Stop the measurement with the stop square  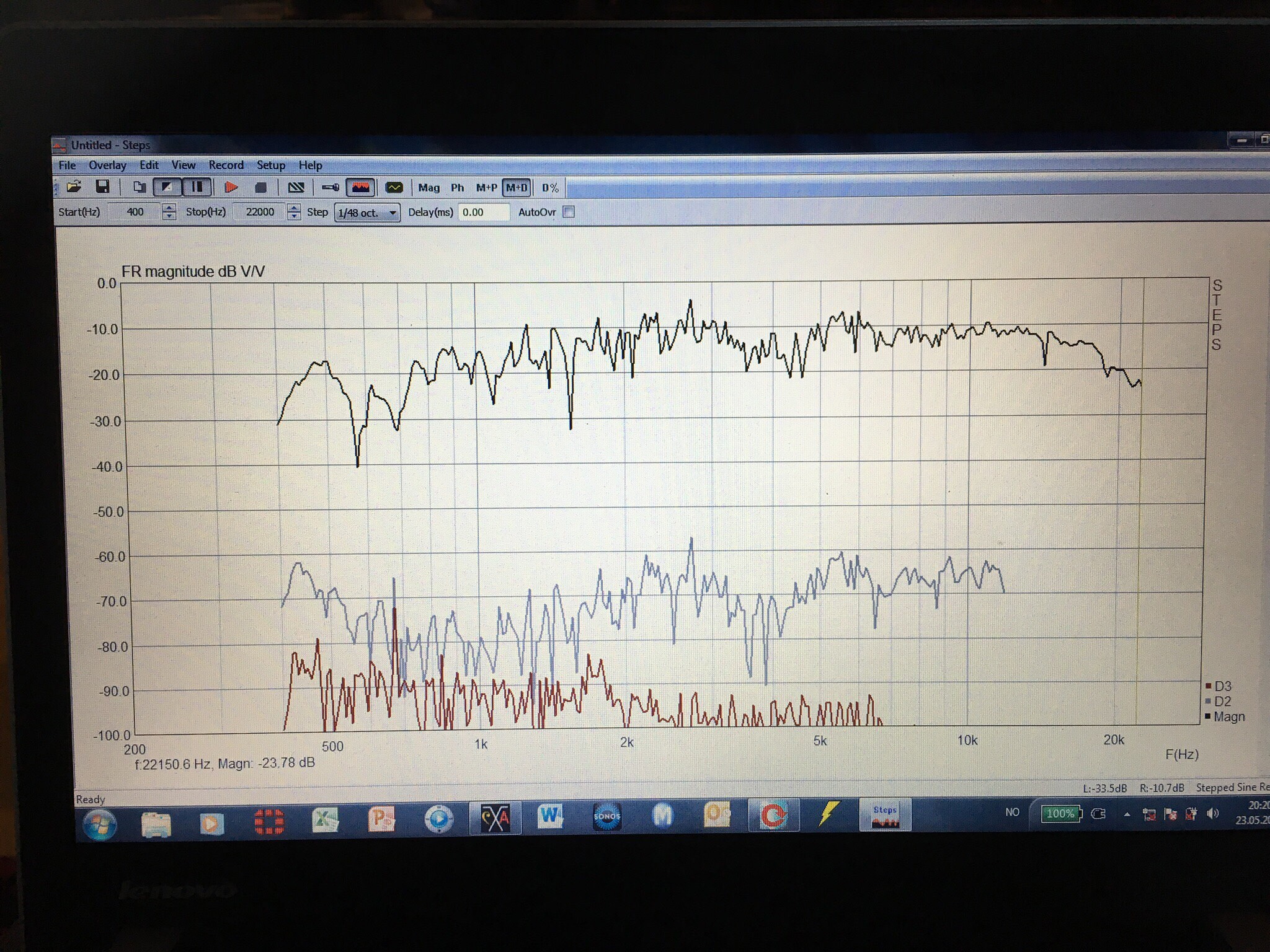[x=260, y=187]
